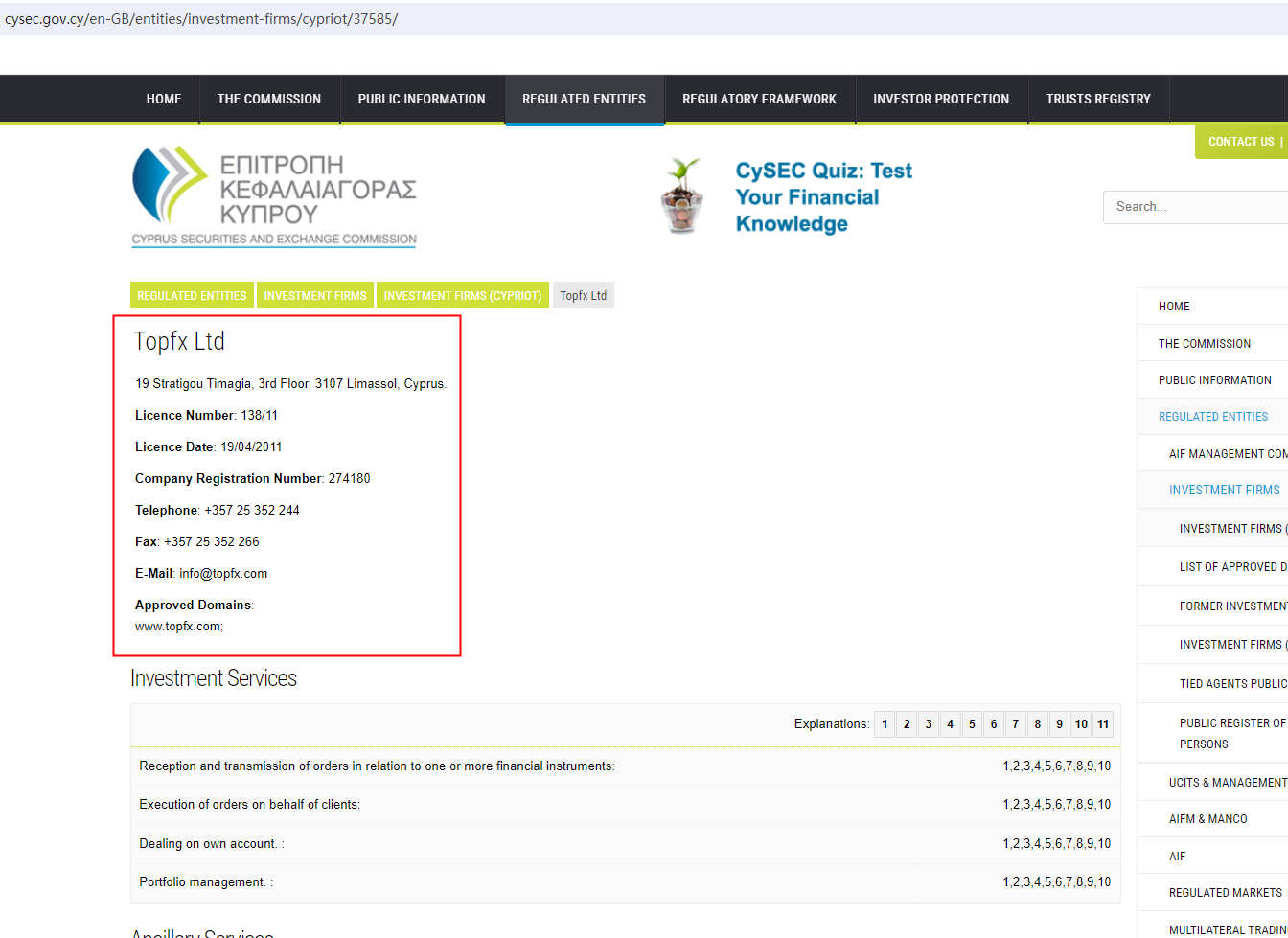Go to REGULATED ENTITIES breadcrumb
Screen dimensions: 1288x938
pos(192,296)
